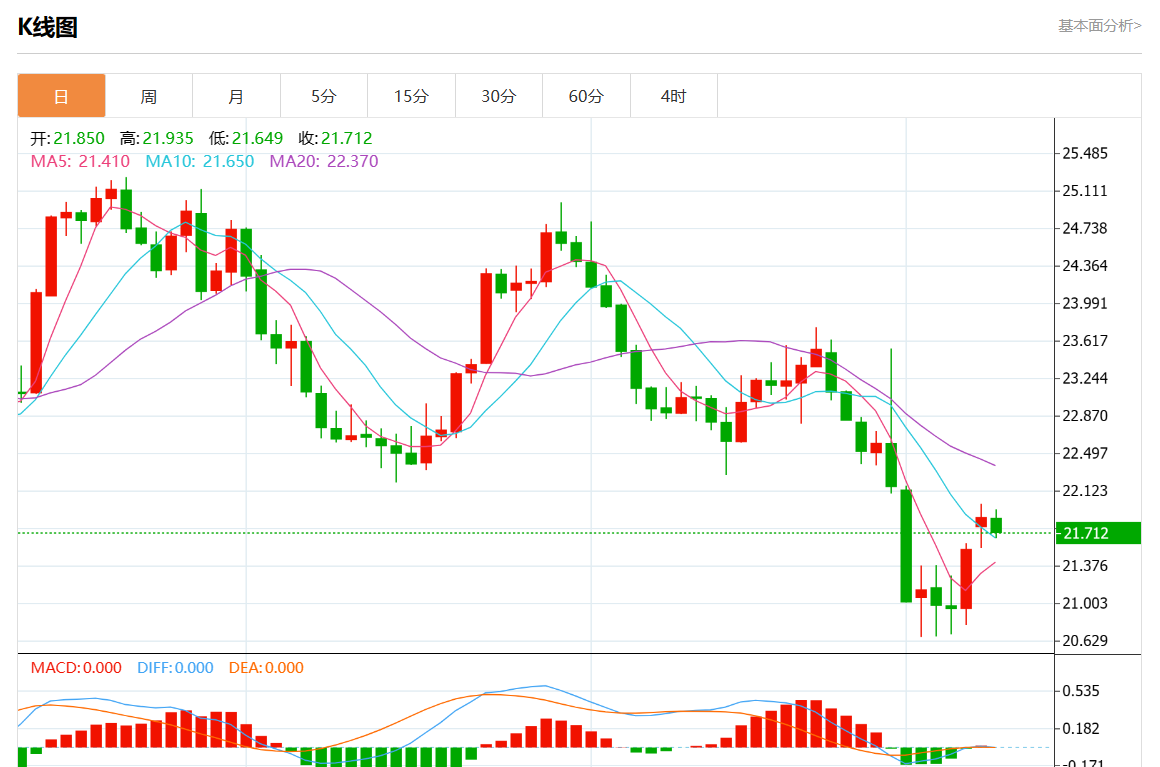Image resolution: width=1160 pixels, height=767 pixels.
Task: Click the 22.123 price axis label
Action: (x=1085, y=490)
